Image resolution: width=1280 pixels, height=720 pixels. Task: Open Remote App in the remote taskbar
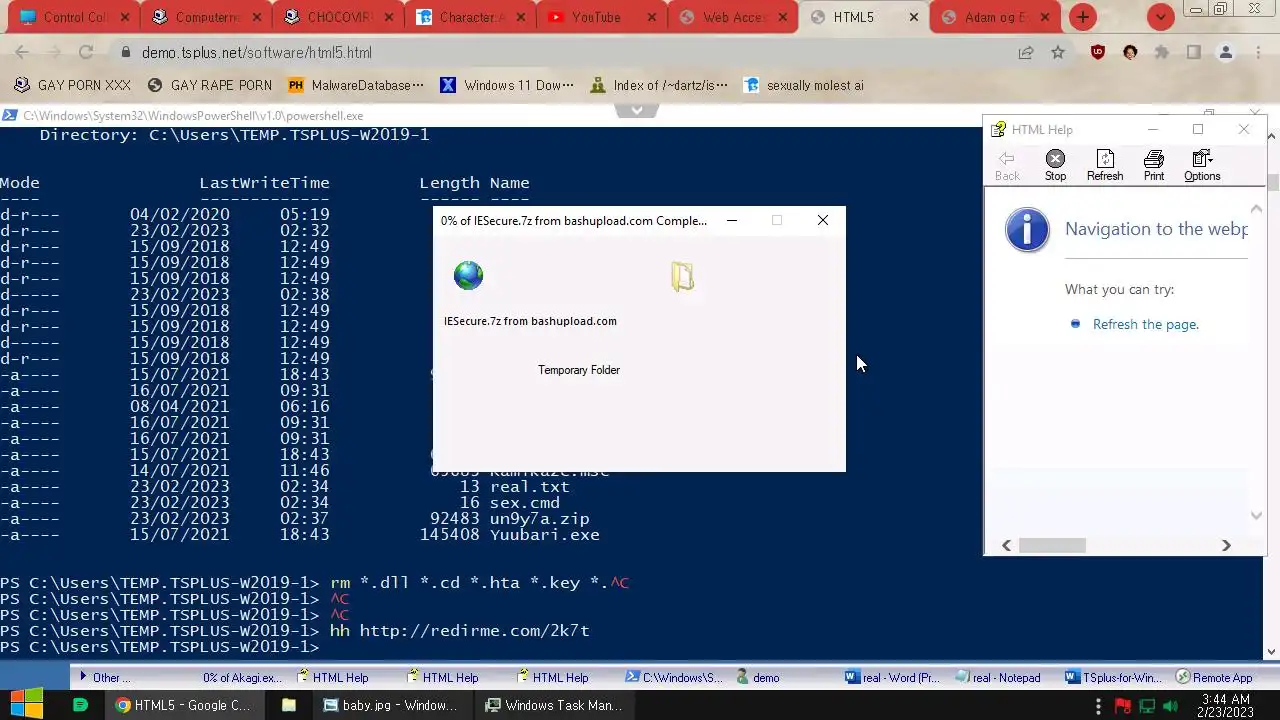tap(1214, 677)
